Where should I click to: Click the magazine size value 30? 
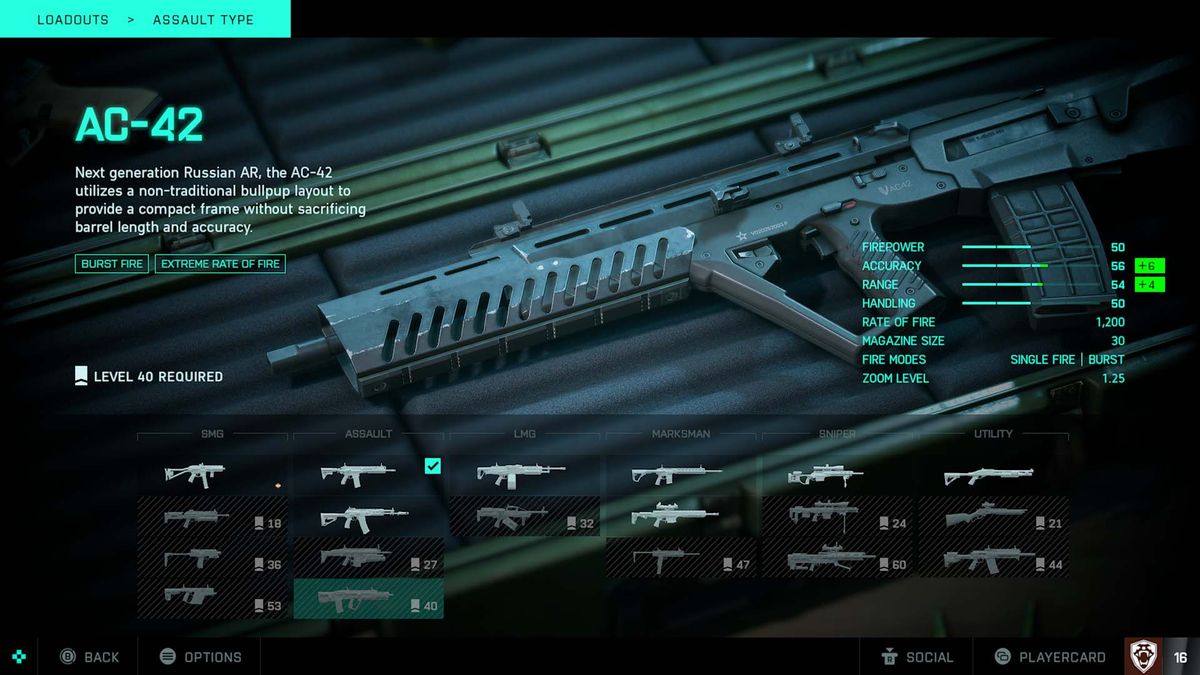pos(1117,341)
